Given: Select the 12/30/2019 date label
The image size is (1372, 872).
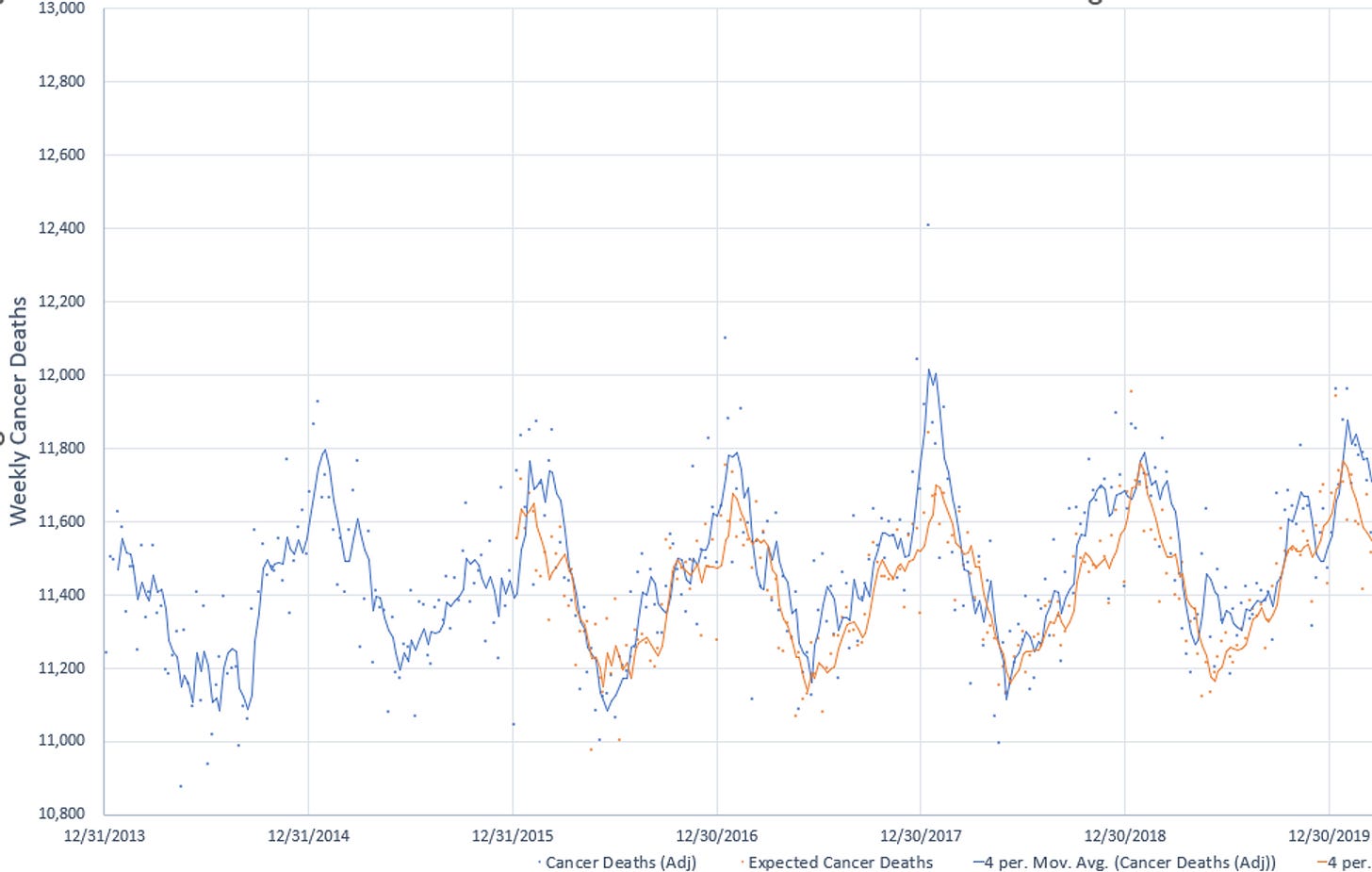Looking at the screenshot, I should click(1330, 836).
